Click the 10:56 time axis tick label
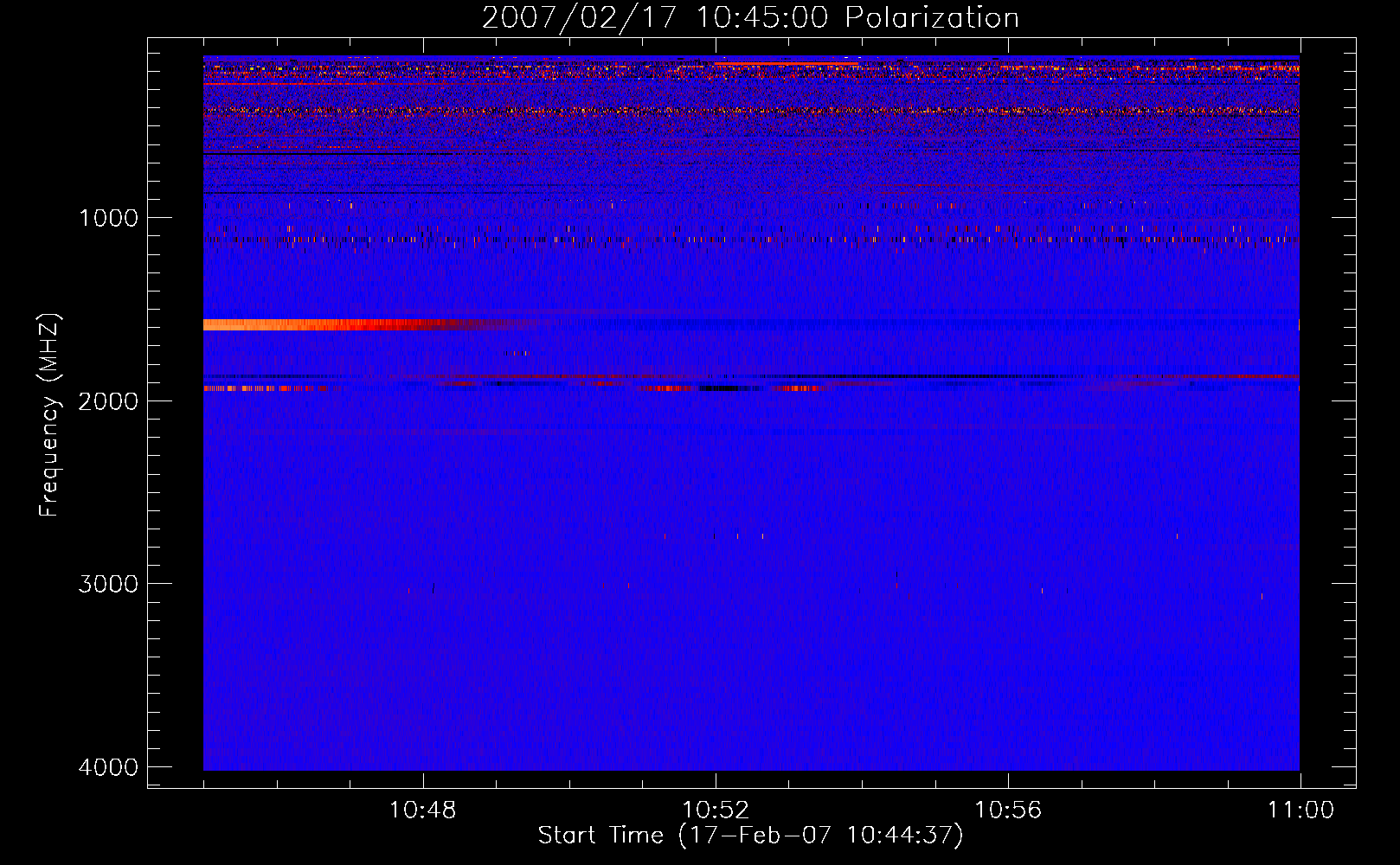This screenshot has width=1400, height=865. [x=1008, y=811]
